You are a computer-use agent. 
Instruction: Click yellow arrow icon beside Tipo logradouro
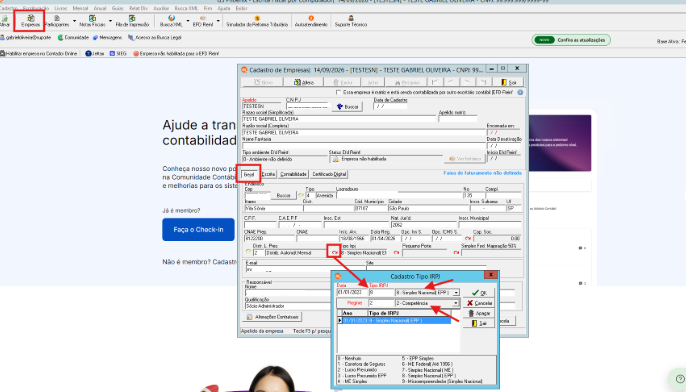[x=301, y=195]
